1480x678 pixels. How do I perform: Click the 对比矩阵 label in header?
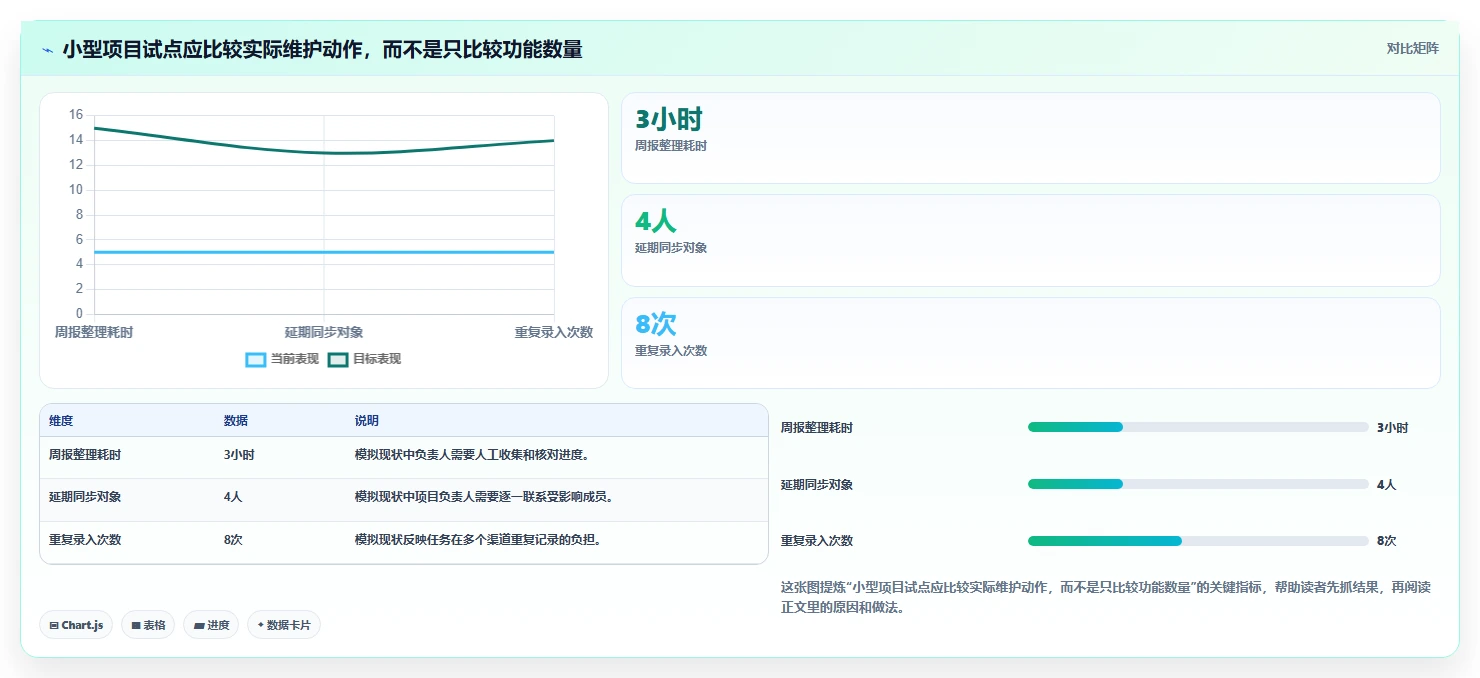tap(1413, 48)
